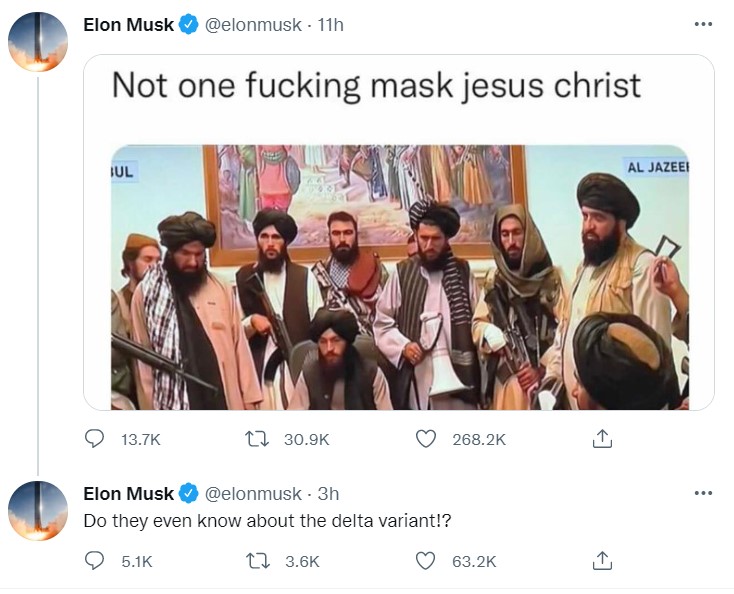Share the first tweet with the meme image
This screenshot has height=594, width=734.
tap(602, 438)
